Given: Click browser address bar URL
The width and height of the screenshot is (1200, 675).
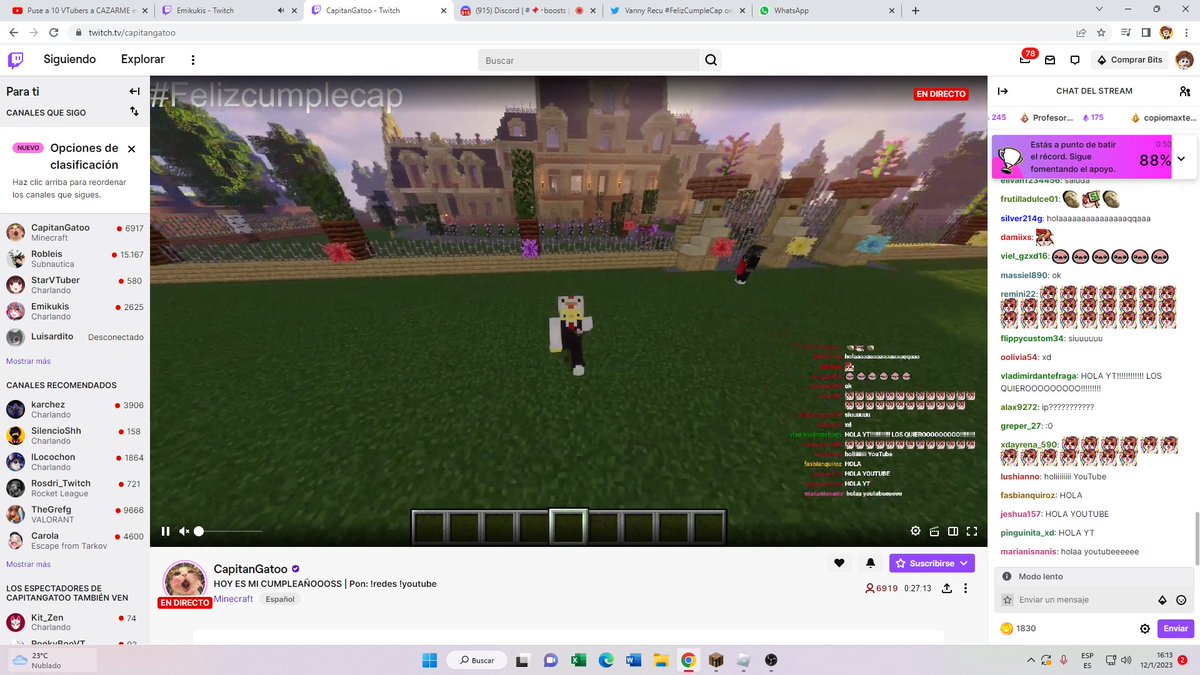Looking at the screenshot, I should coord(132,32).
